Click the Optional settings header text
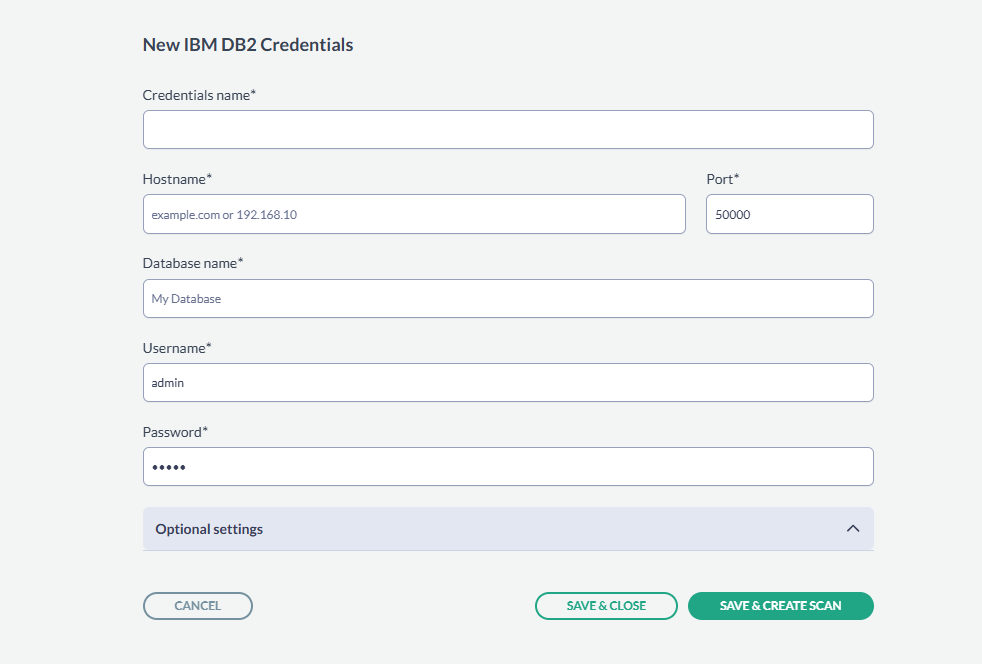This screenshot has width=982, height=664. (209, 529)
